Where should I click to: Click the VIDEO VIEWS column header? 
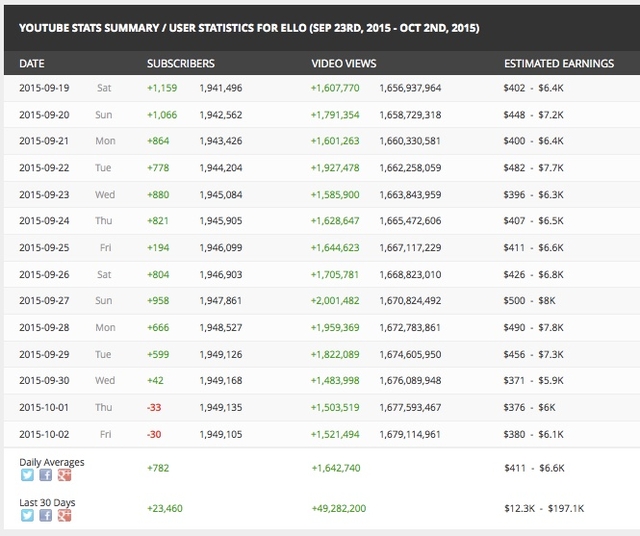click(344, 64)
